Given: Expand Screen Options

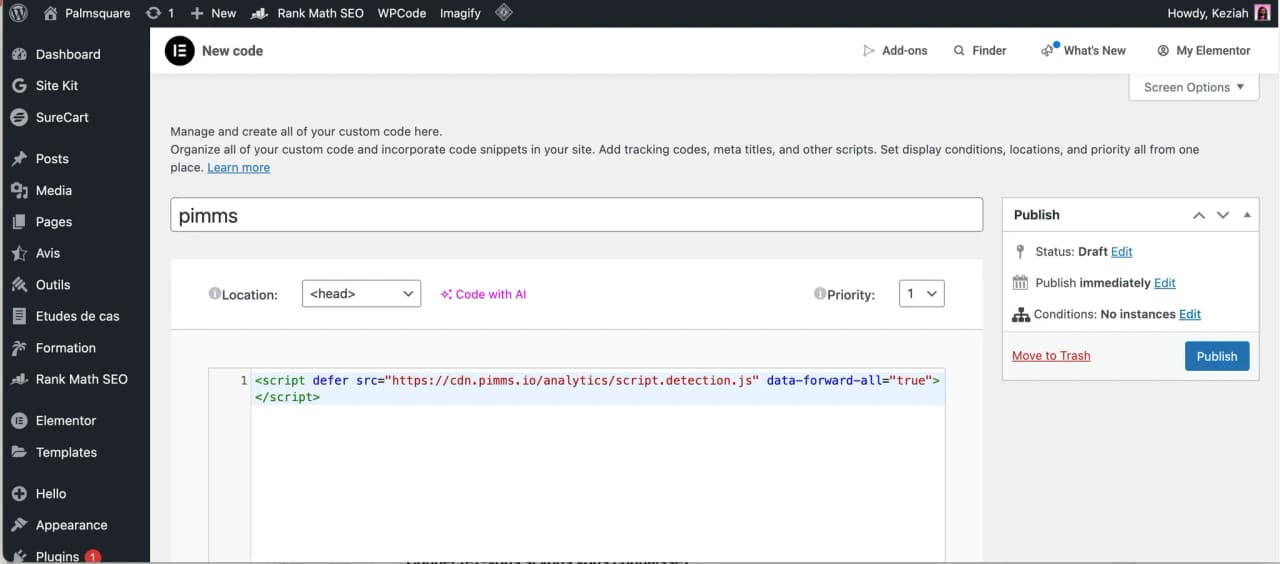Looking at the screenshot, I should tap(1194, 87).
